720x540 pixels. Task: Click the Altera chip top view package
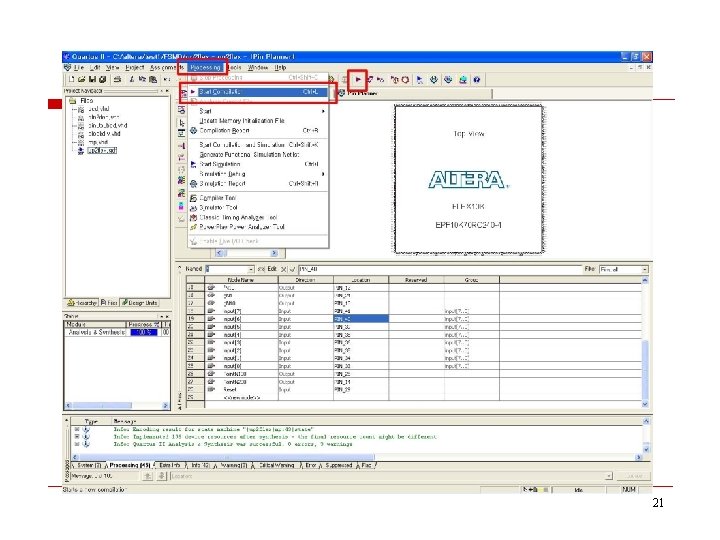coord(468,179)
